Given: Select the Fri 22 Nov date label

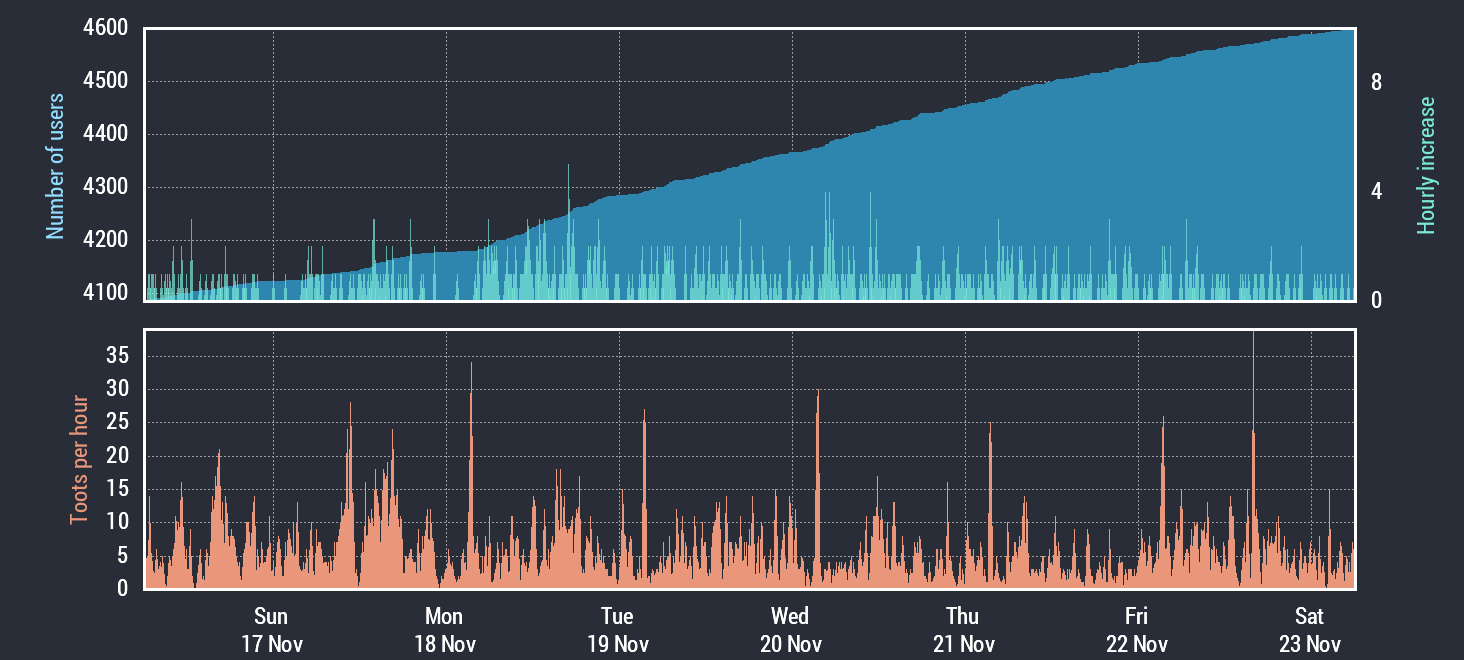Looking at the screenshot, I should pos(1136,629).
